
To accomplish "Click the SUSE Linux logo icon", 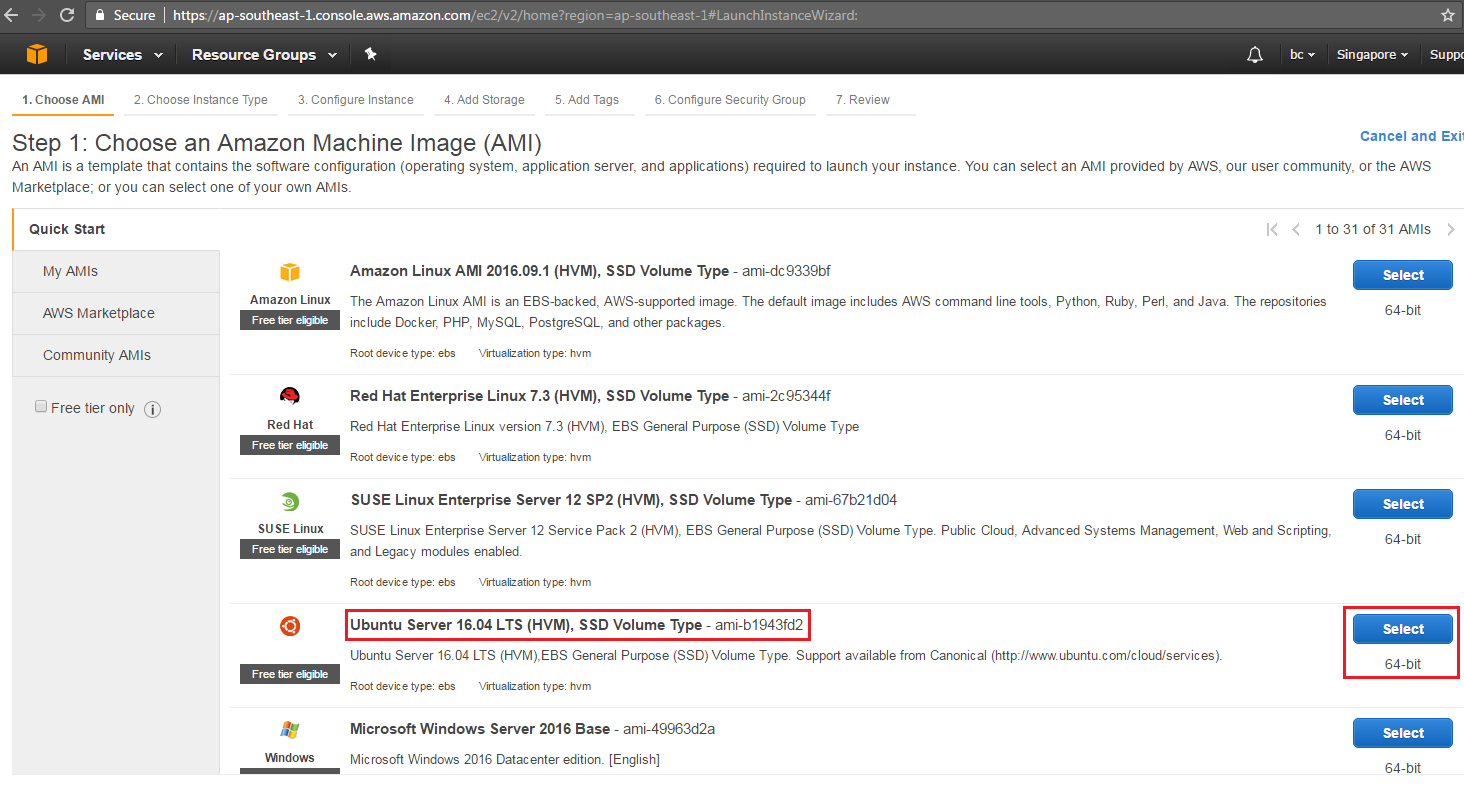I will coord(289,500).
